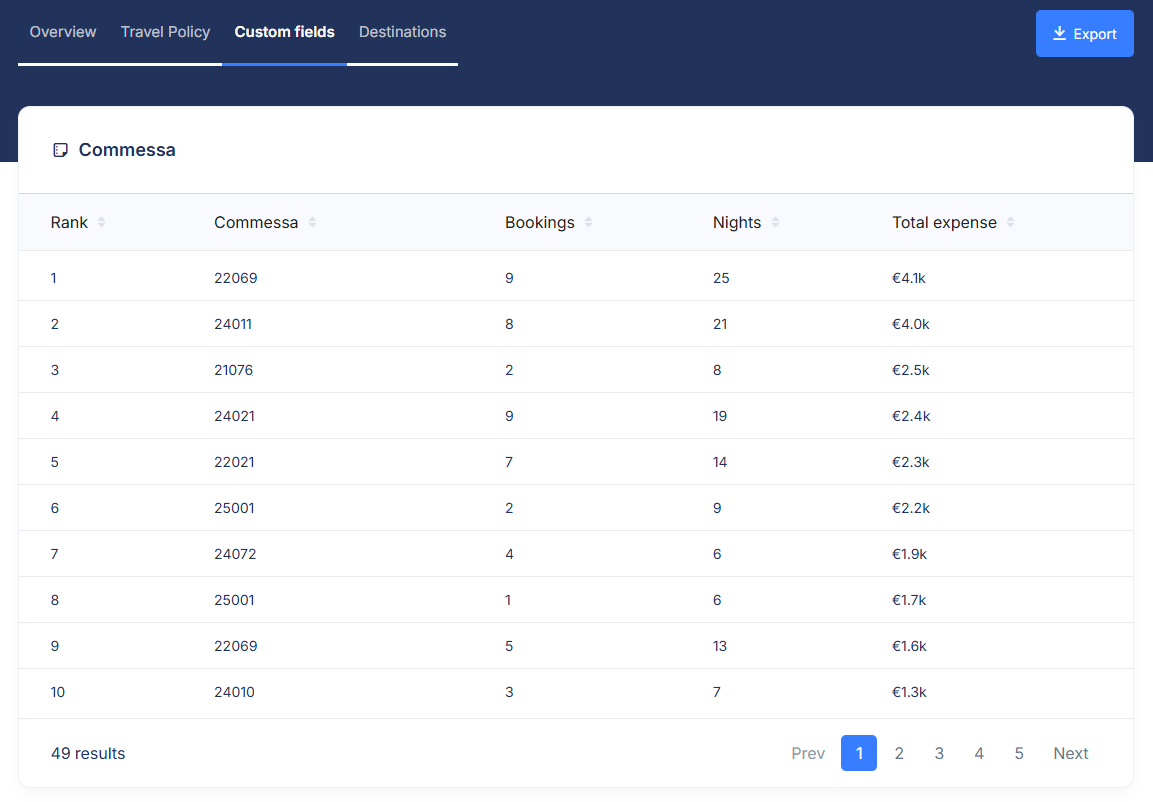
Task: Click nights value 25
Action: click(721, 278)
